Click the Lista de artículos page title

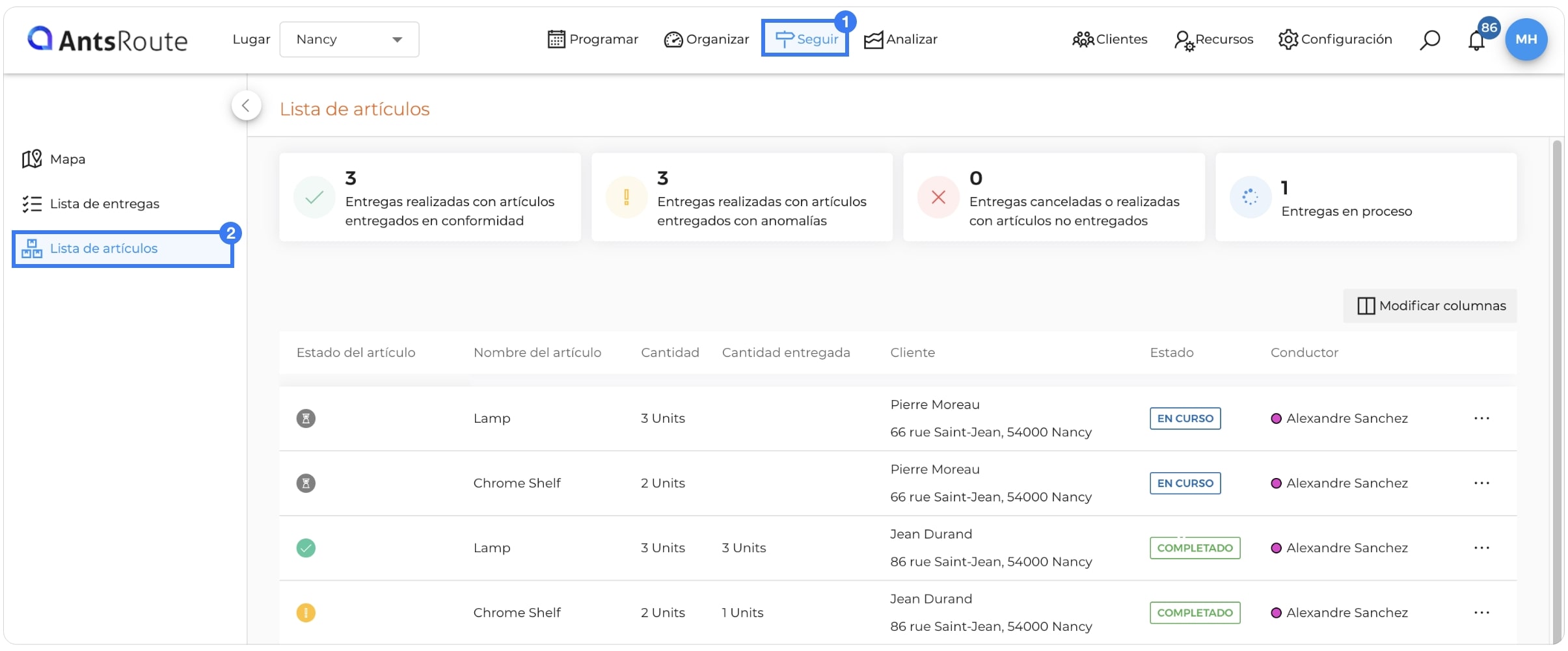tap(355, 109)
